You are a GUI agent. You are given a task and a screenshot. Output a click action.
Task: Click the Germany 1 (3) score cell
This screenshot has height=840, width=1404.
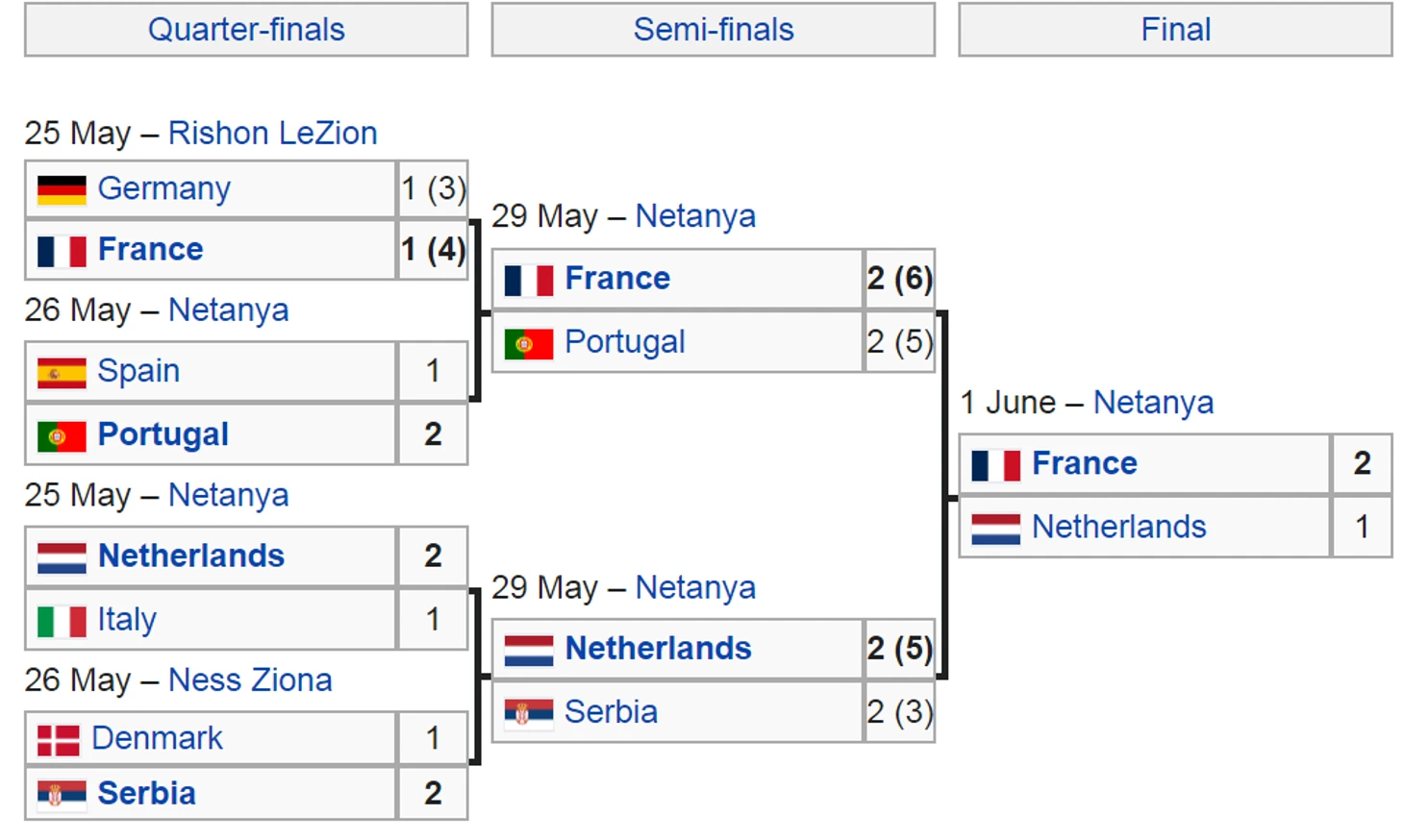pos(433,188)
